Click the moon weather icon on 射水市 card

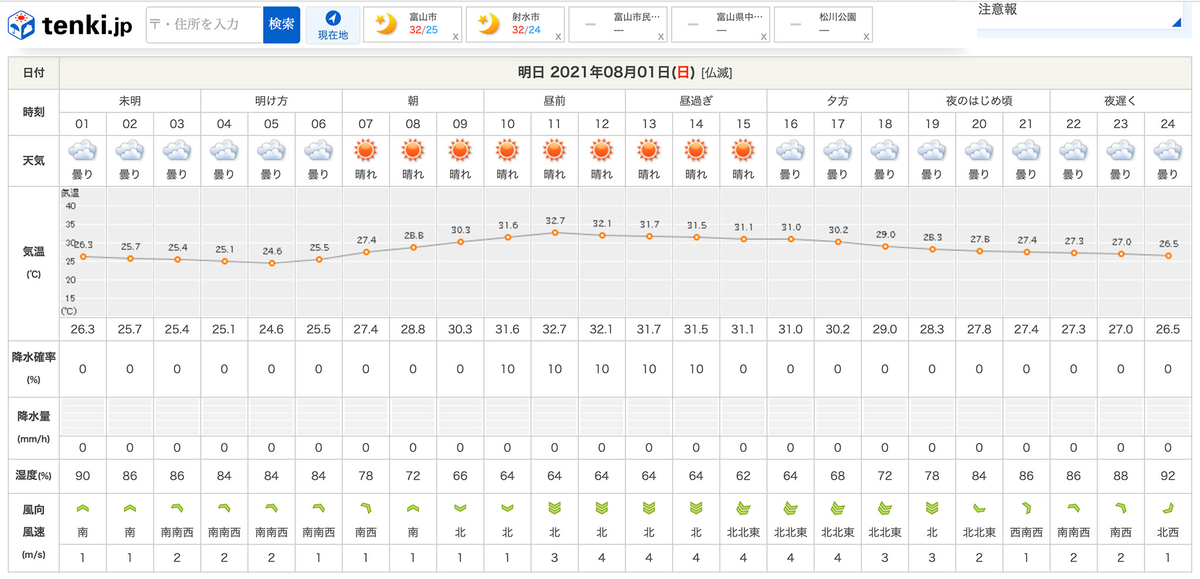(x=487, y=24)
